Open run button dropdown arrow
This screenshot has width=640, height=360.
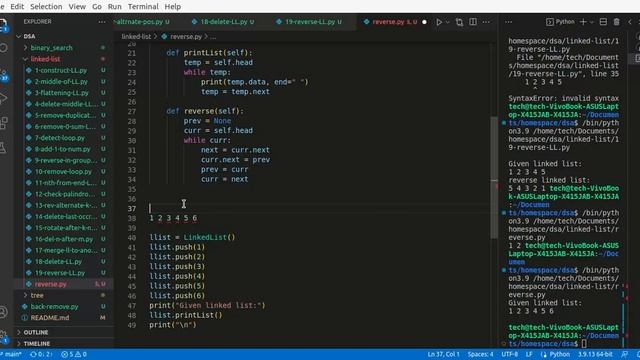point(448,22)
